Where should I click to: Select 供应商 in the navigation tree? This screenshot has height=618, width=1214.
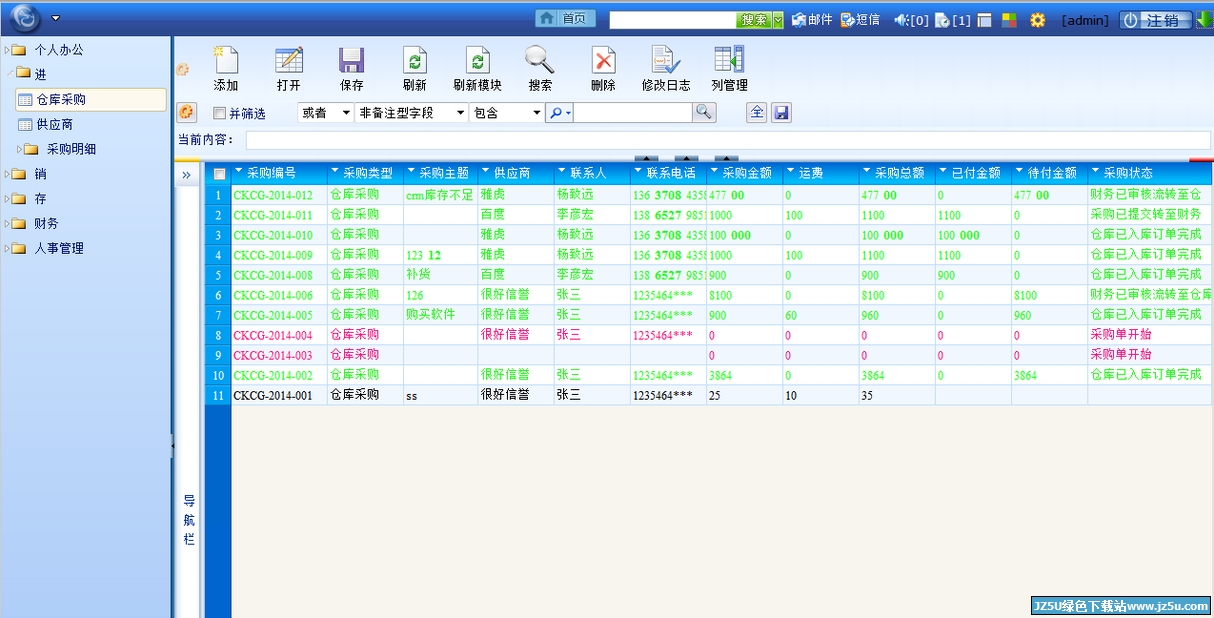(54, 125)
